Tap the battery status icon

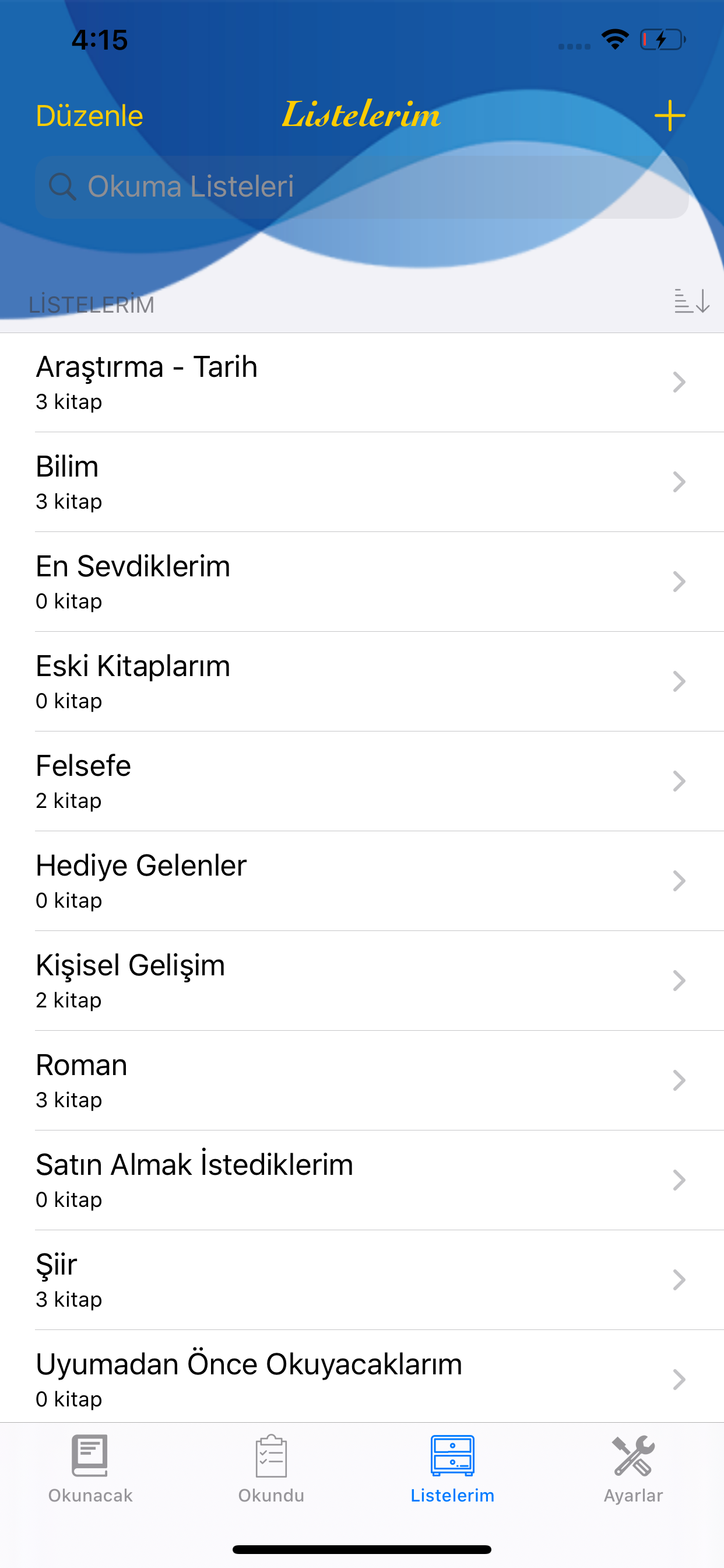tap(663, 40)
